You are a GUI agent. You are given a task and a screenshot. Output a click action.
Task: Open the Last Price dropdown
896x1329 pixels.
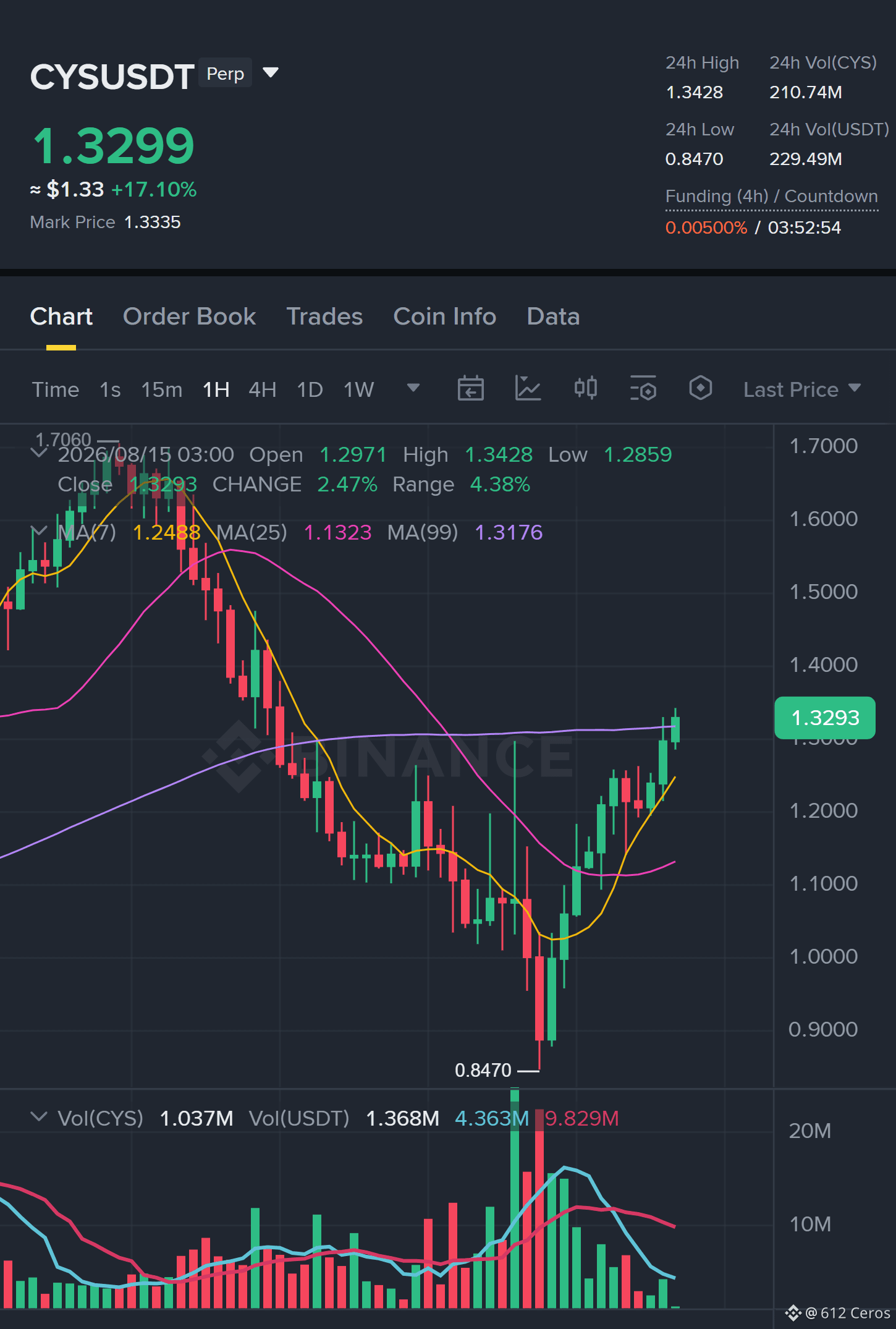click(x=802, y=389)
